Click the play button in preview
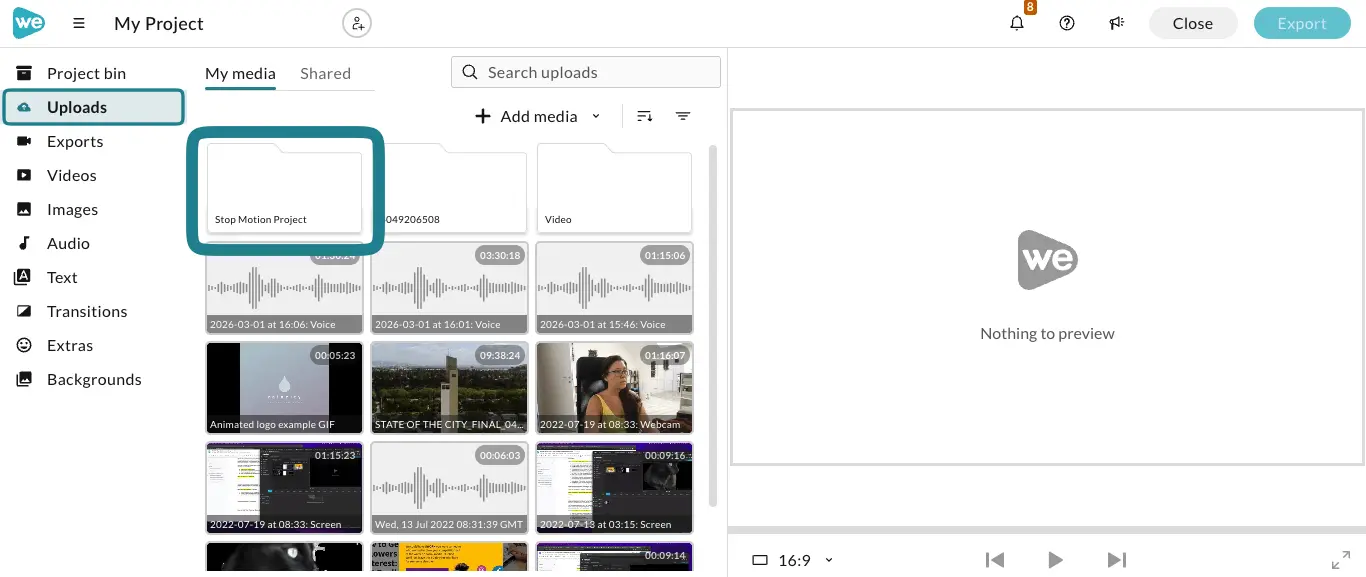This screenshot has height=577, width=1366. (1055, 560)
